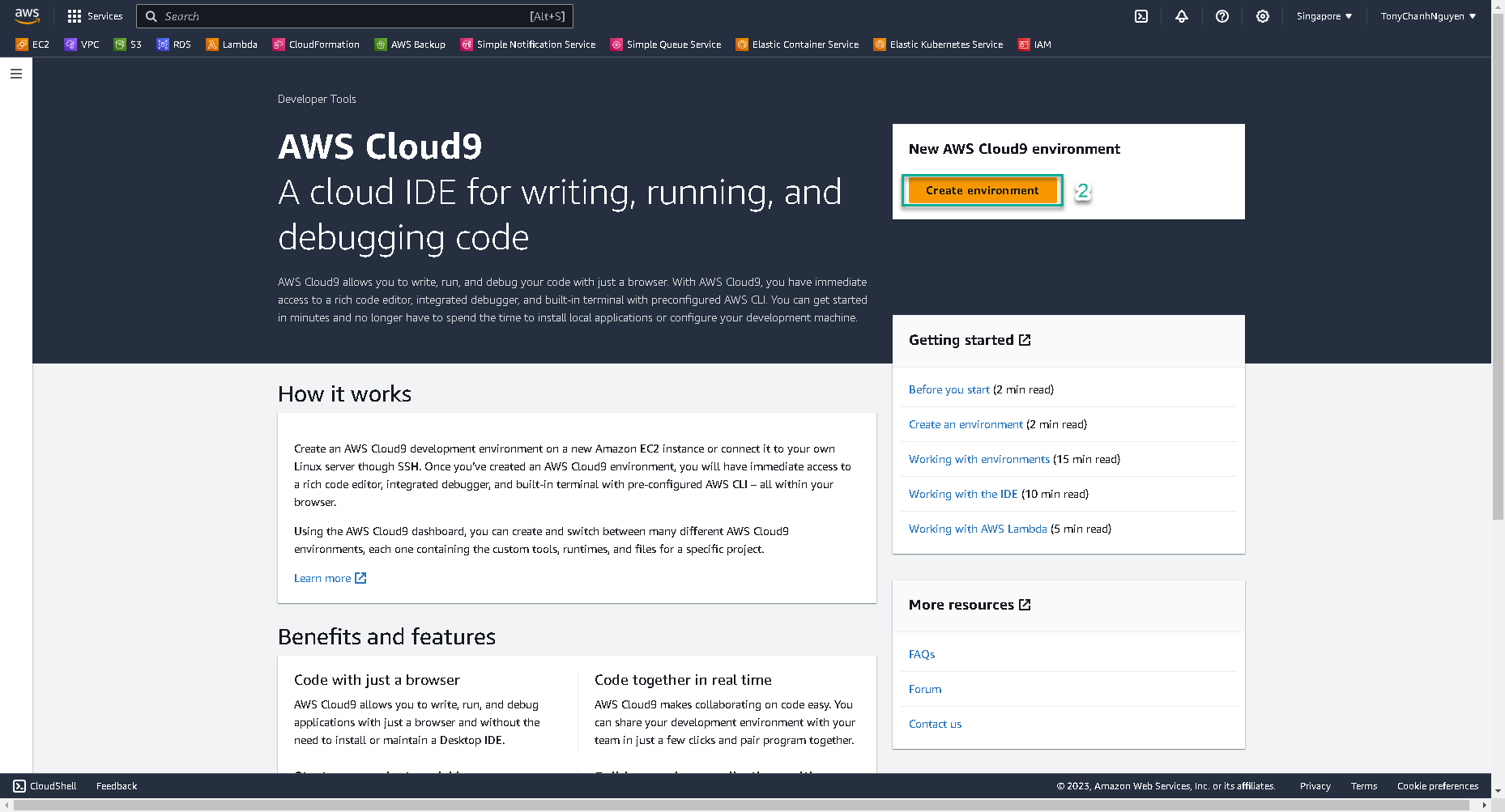Open CloudShell from the footer bar

45,786
